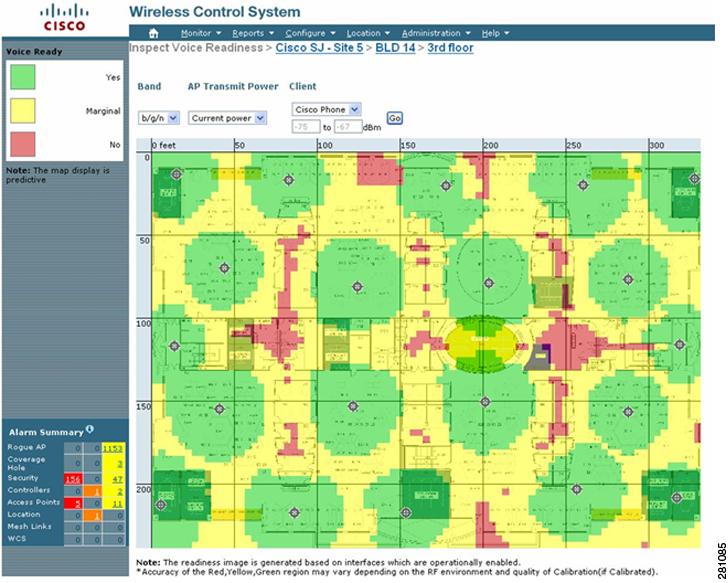Image resolution: width=728 pixels, height=583 pixels.
Task: Select the AP marker inside the round room near 200 feet
Action: point(488,283)
